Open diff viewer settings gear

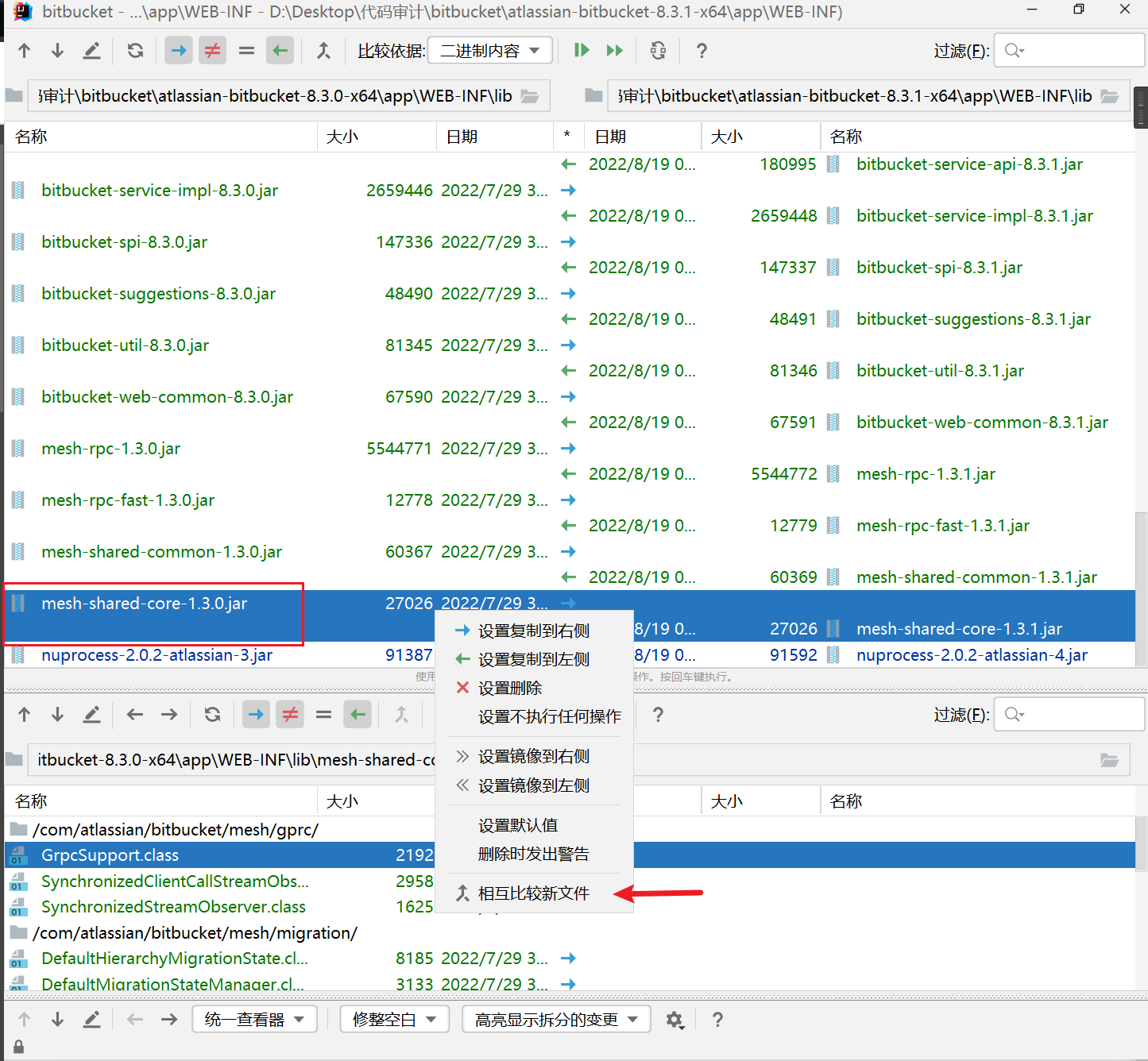674,1020
